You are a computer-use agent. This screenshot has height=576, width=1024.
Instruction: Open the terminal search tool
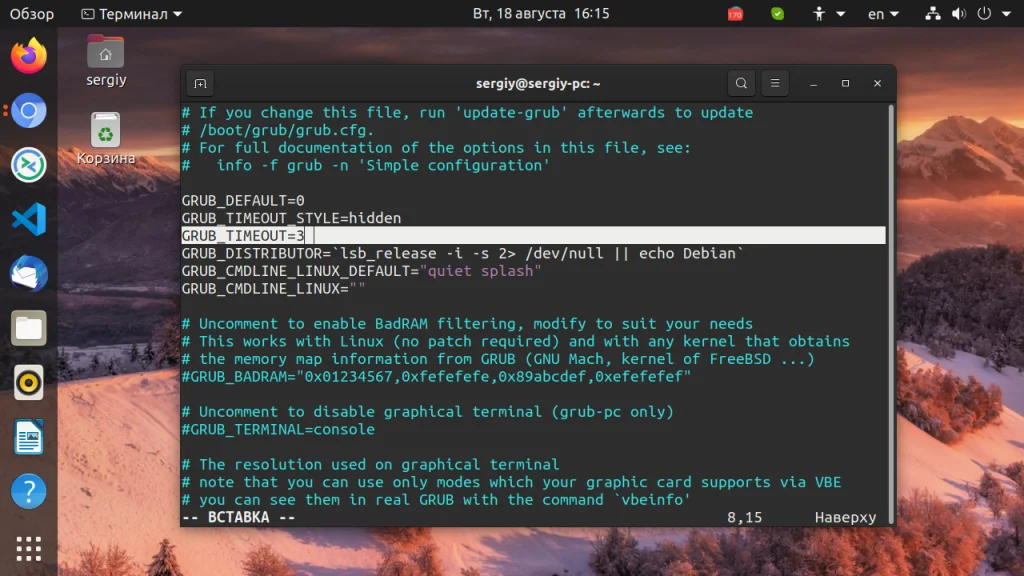[x=741, y=84]
